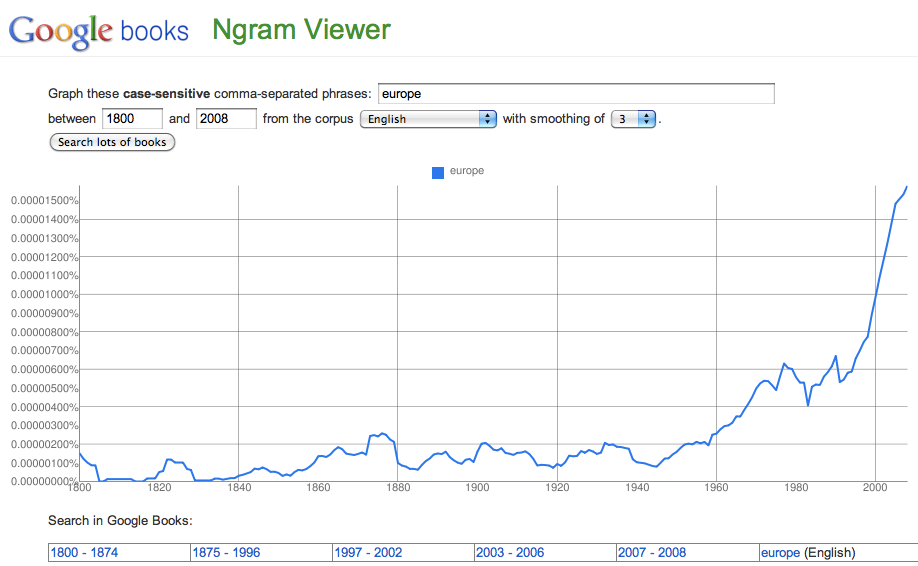The height and width of the screenshot is (566, 918).
Task: Click the 1940 x-axis label
Action: click(637, 487)
